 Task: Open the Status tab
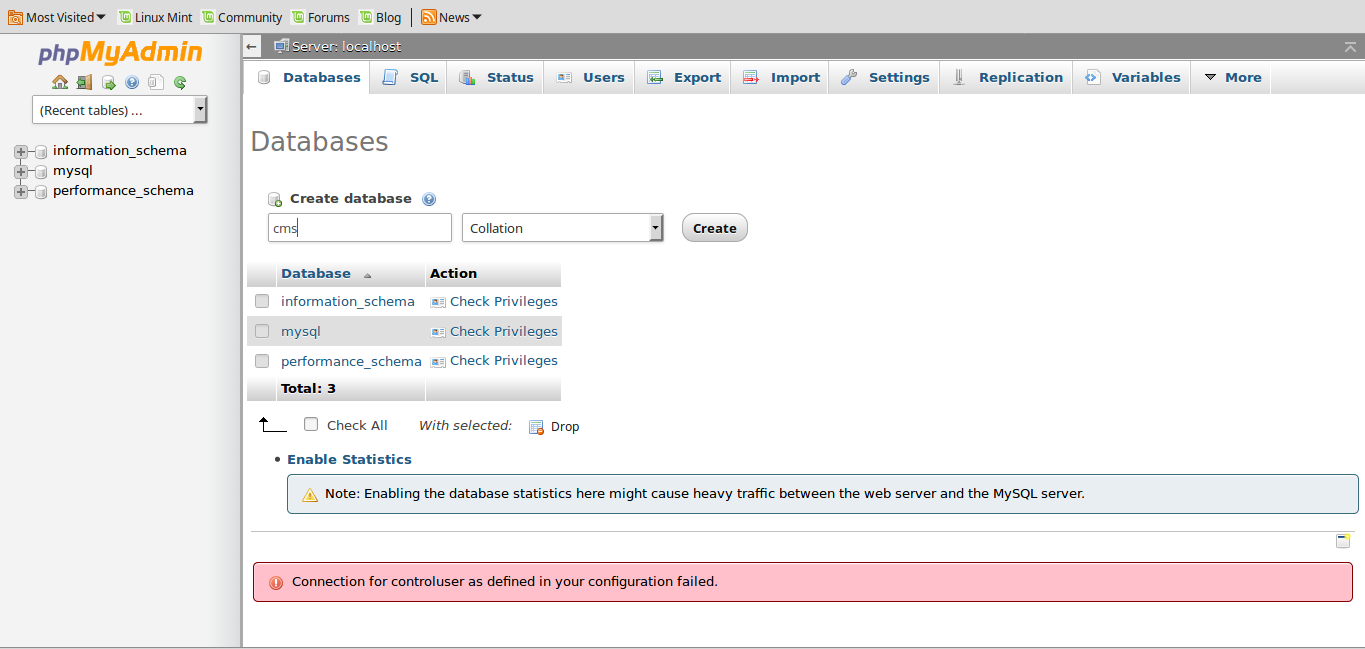coord(496,77)
